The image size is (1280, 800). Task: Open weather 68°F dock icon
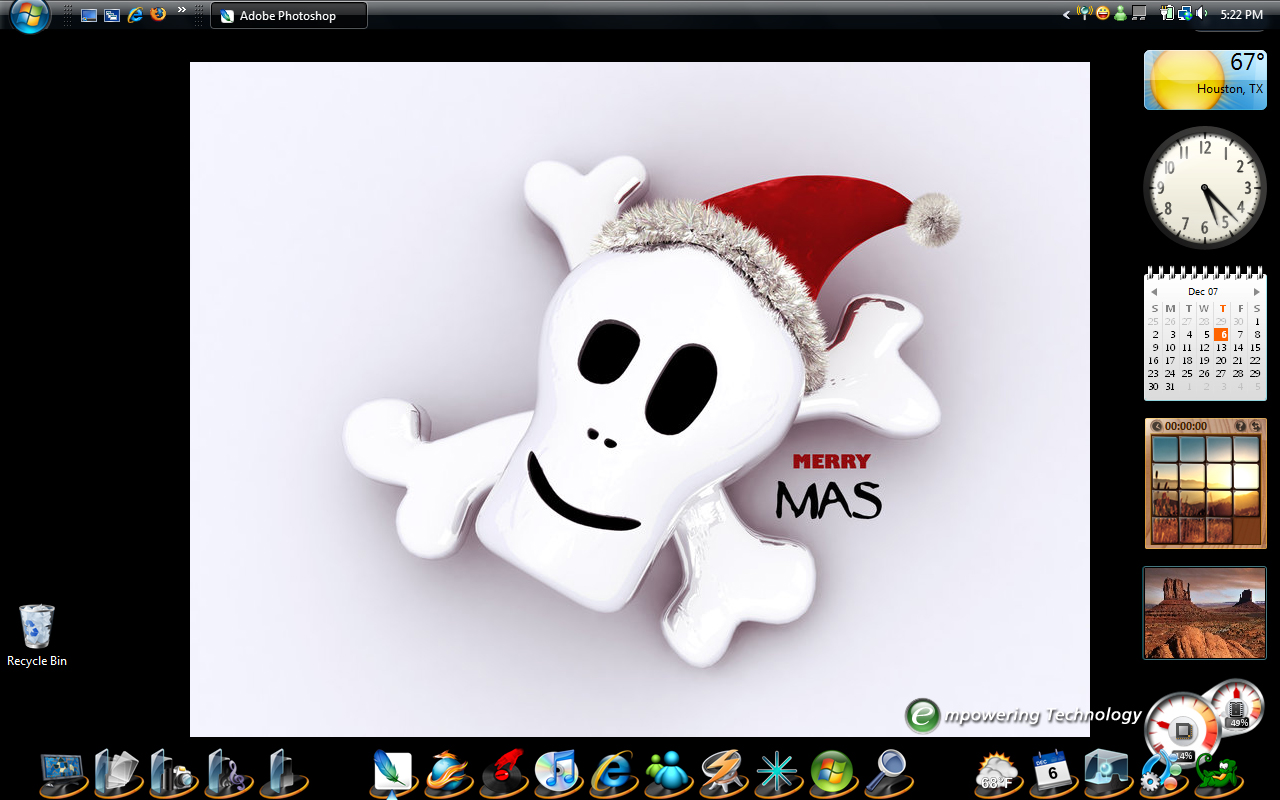(x=998, y=775)
